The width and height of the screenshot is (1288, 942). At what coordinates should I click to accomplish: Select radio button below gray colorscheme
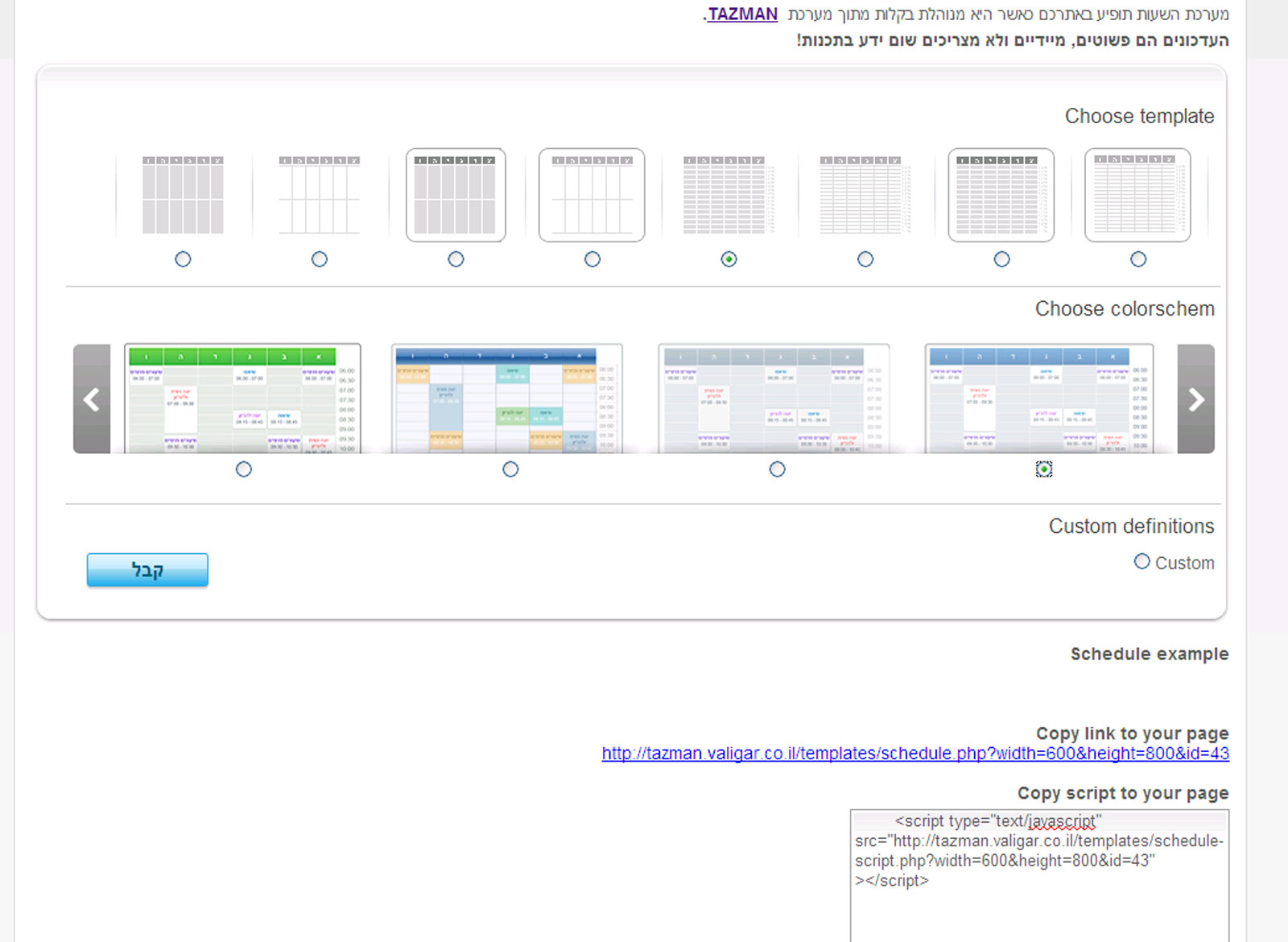(x=777, y=469)
